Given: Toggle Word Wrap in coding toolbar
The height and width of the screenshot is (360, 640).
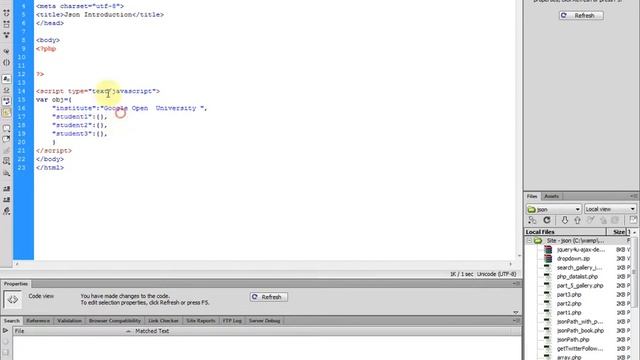Looking at the screenshot, I should [7, 101].
